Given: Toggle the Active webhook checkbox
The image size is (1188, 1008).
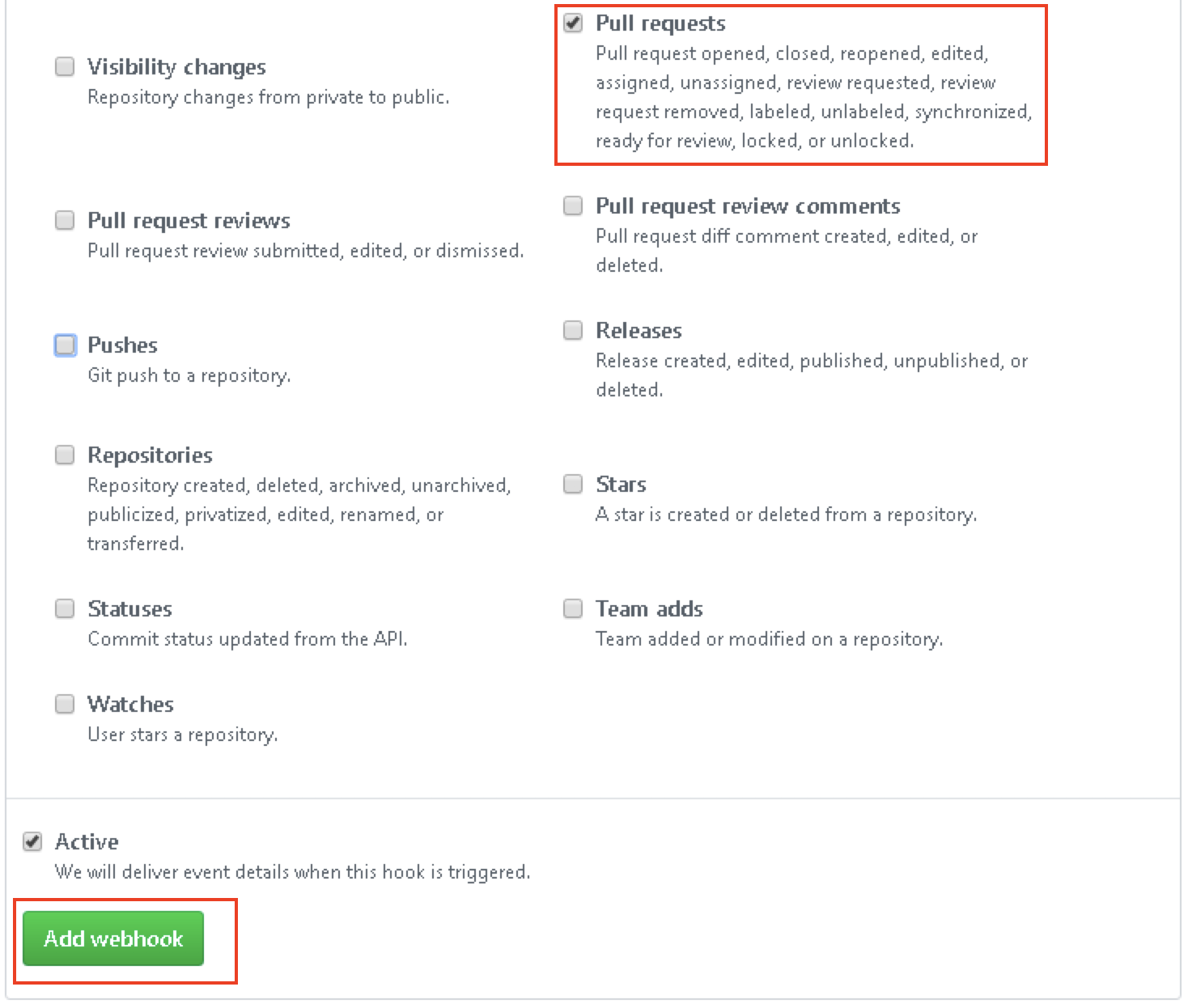Looking at the screenshot, I should 32,841.
